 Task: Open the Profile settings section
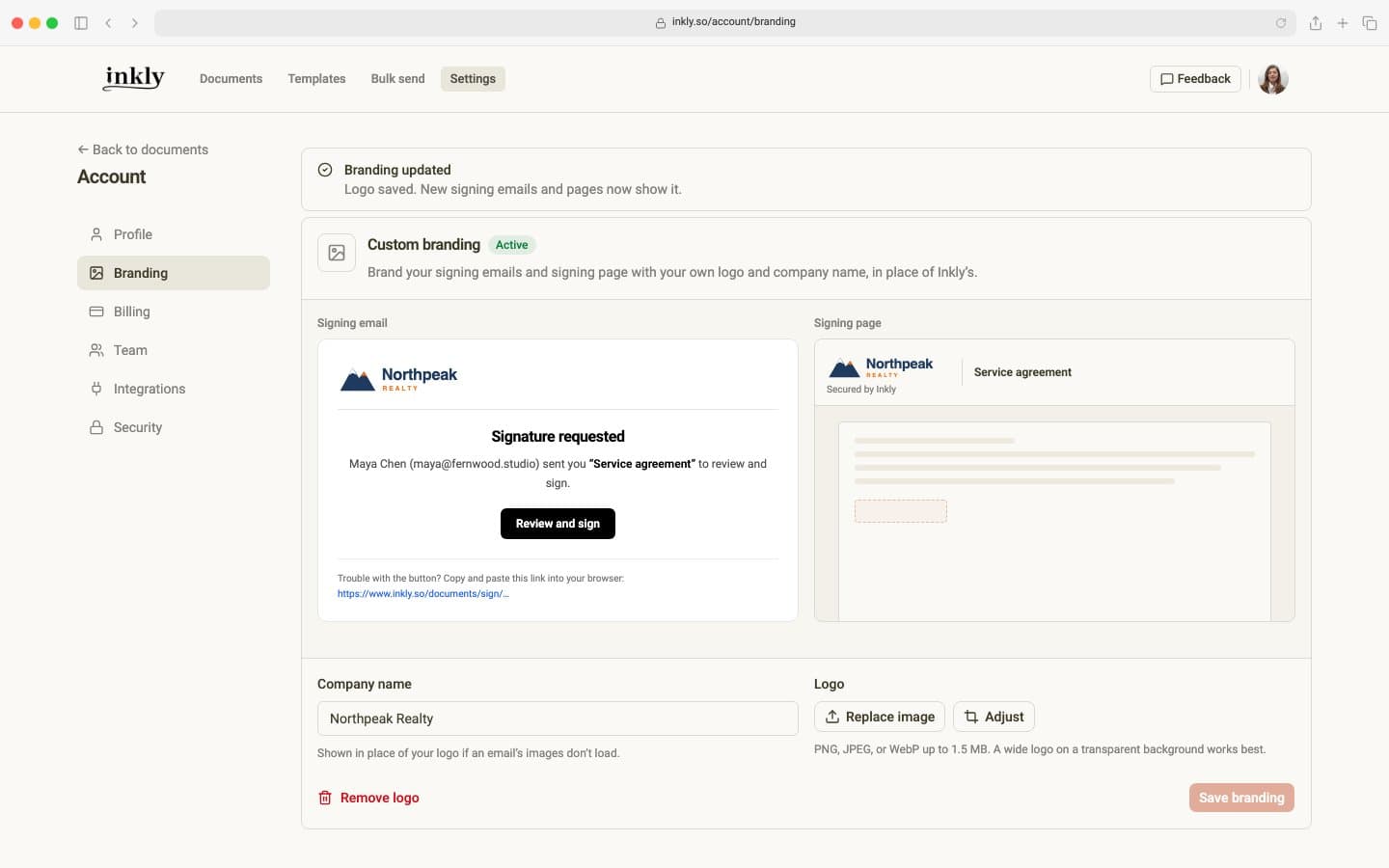click(174, 234)
